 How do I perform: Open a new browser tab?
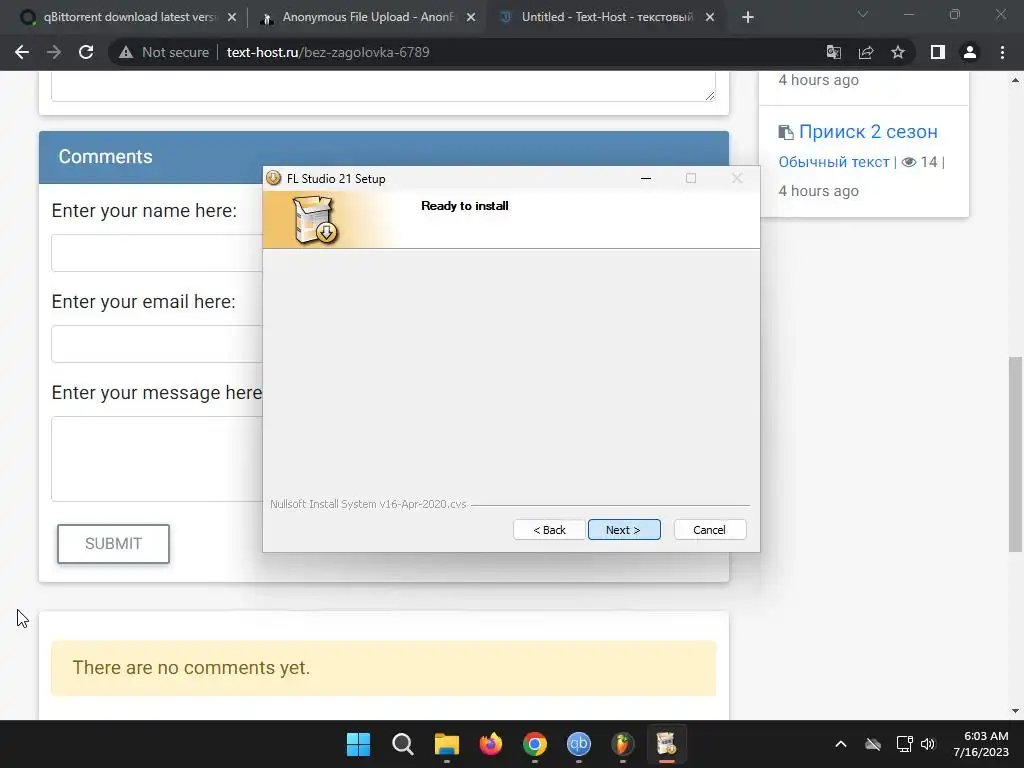coord(748,18)
